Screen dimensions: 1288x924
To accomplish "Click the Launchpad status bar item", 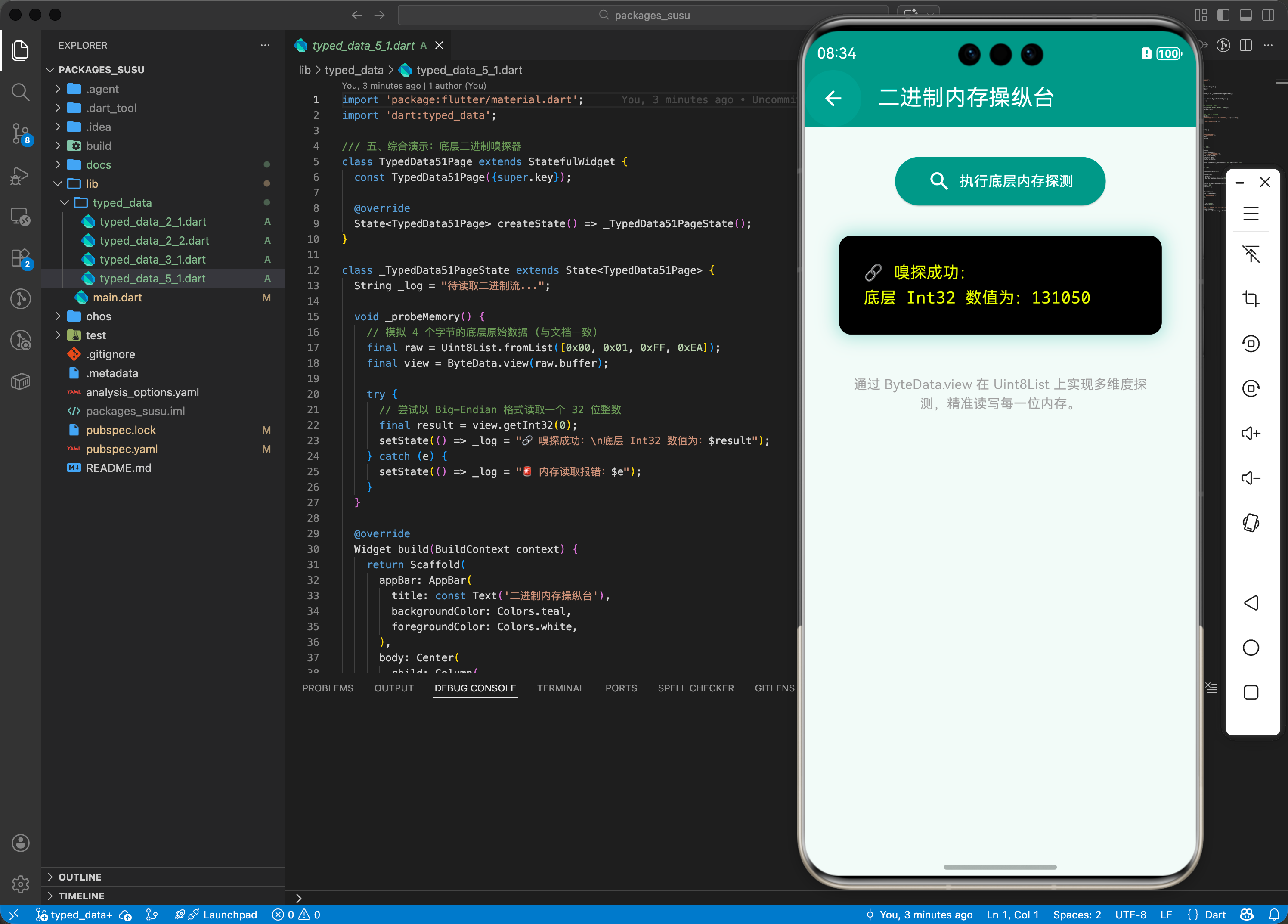I will (229, 915).
